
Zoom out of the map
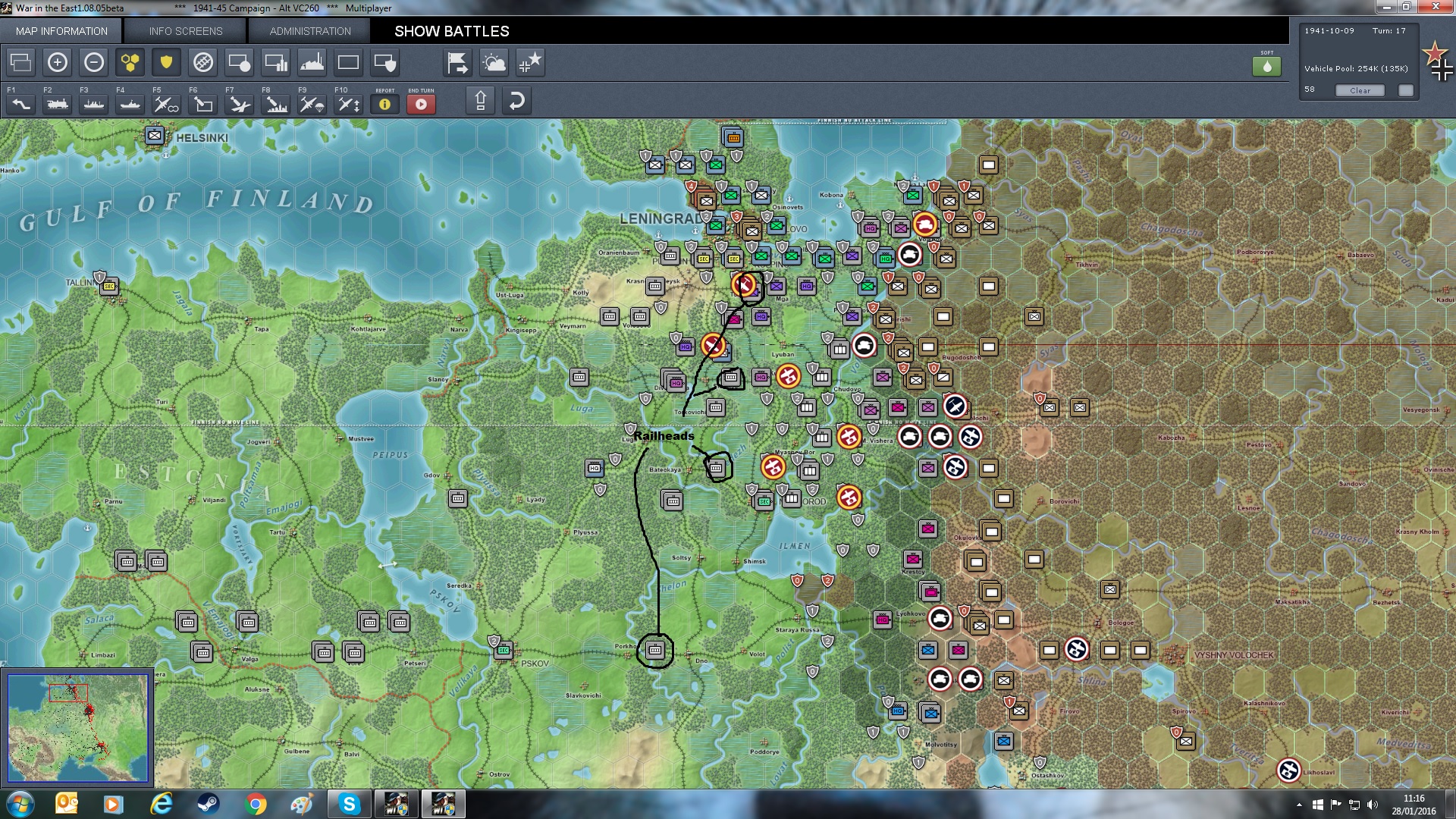pos(94,62)
